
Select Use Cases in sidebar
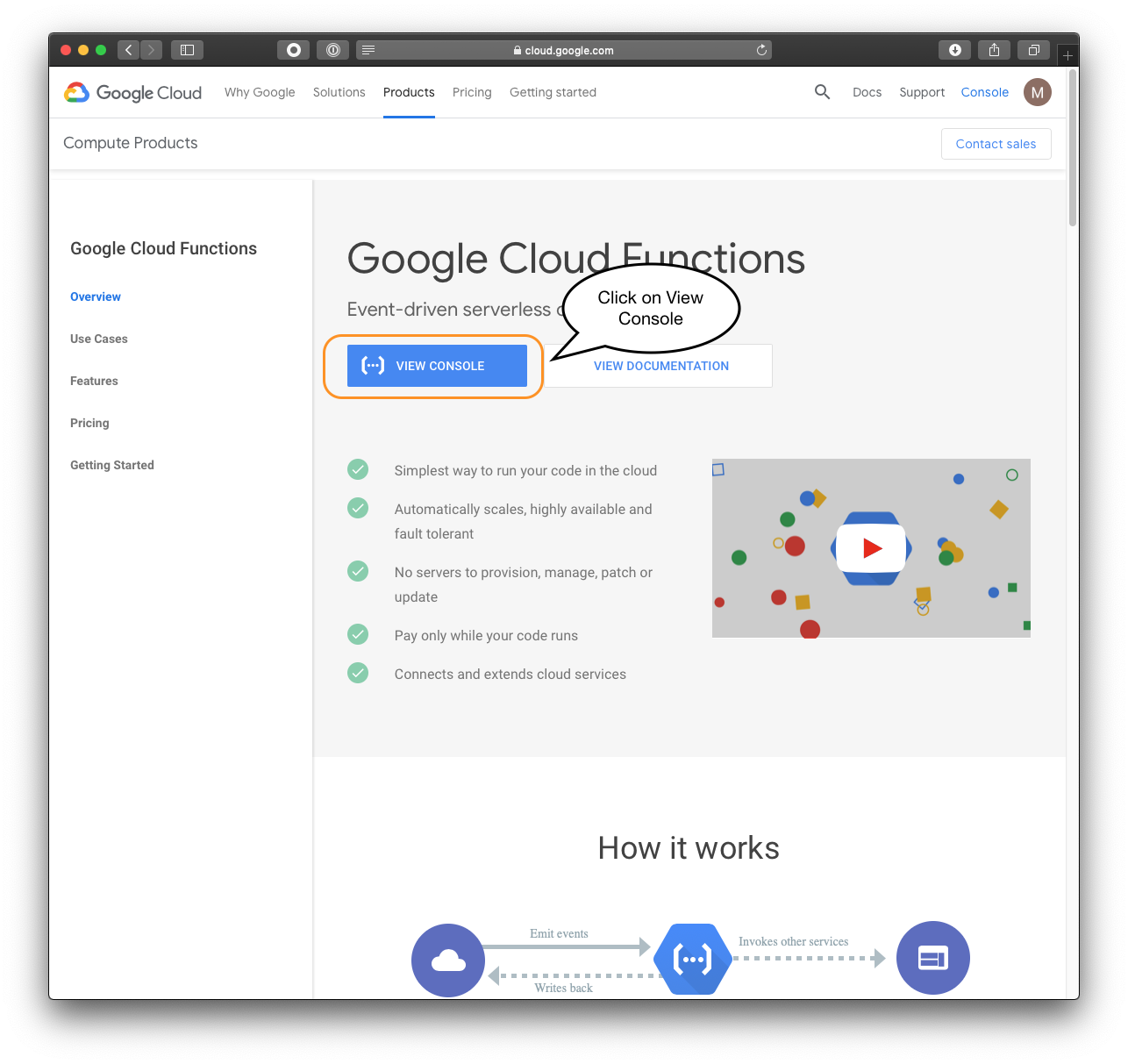click(x=99, y=339)
